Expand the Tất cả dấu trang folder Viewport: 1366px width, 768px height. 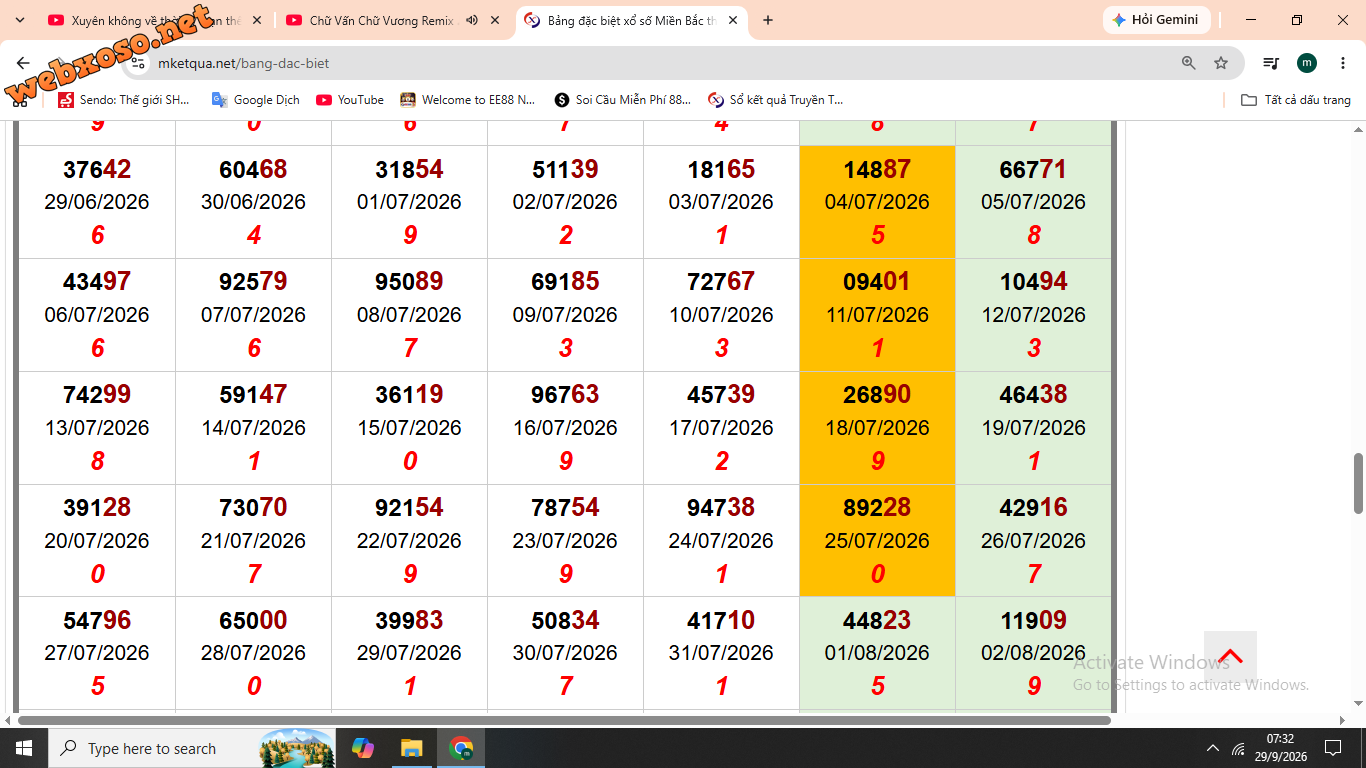point(1296,100)
